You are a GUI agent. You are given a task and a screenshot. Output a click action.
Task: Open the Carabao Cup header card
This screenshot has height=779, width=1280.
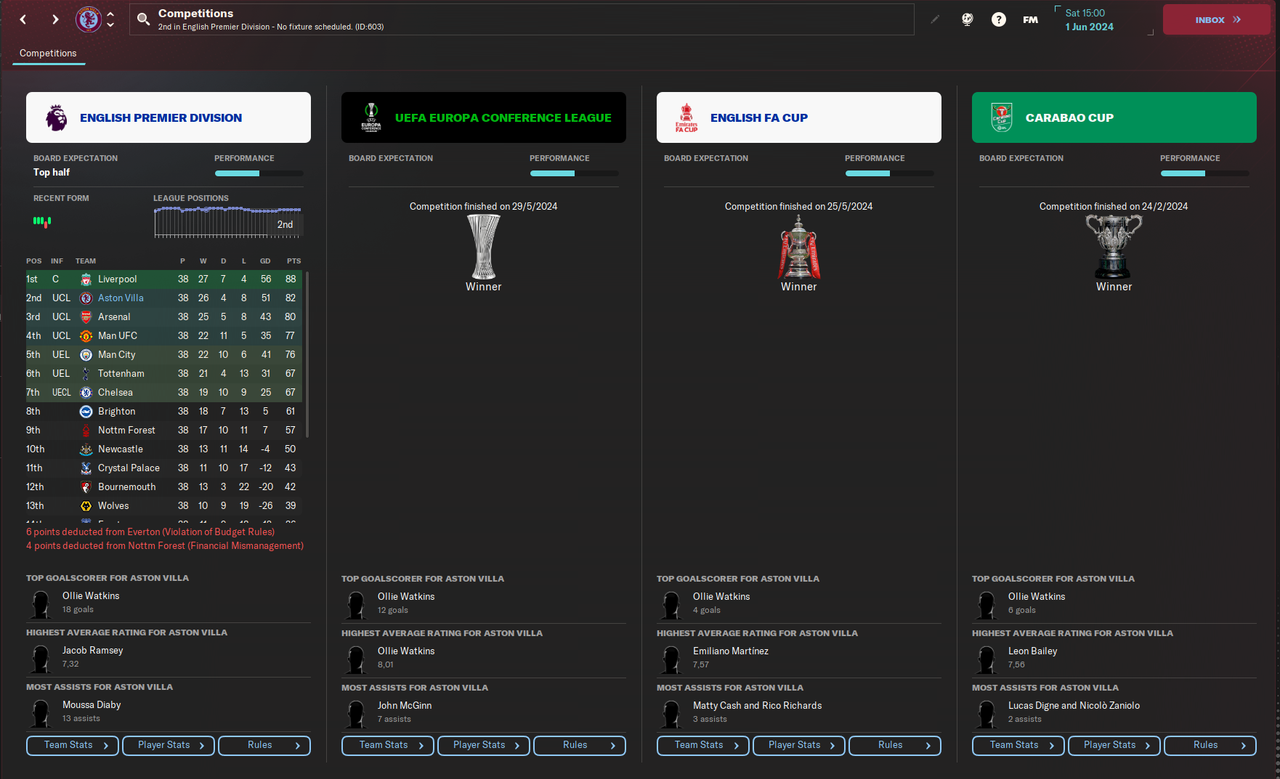coord(1114,117)
